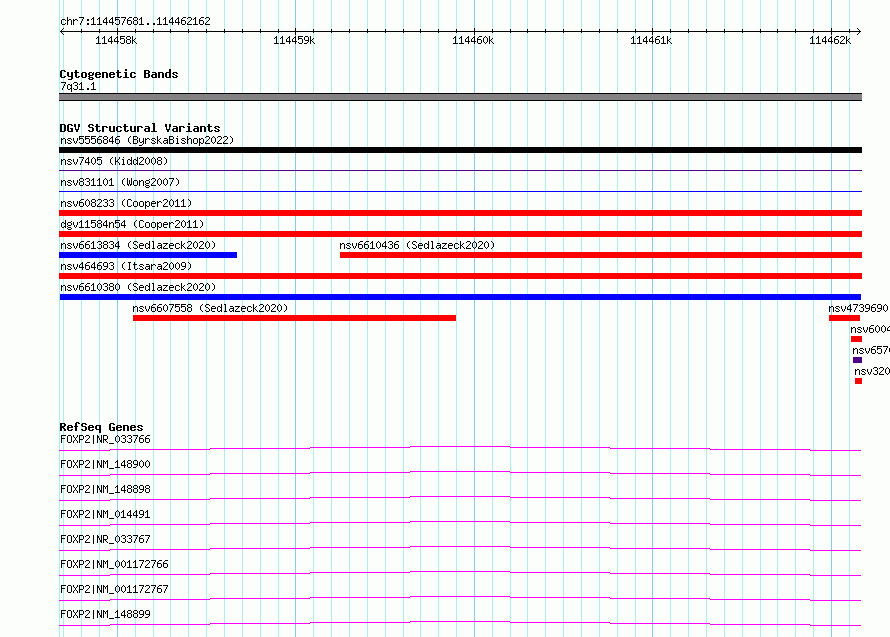Viewport: 890px width, 637px height.
Task: Click the nsv608233 (Cooper2011) text label
Action: coord(126,203)
